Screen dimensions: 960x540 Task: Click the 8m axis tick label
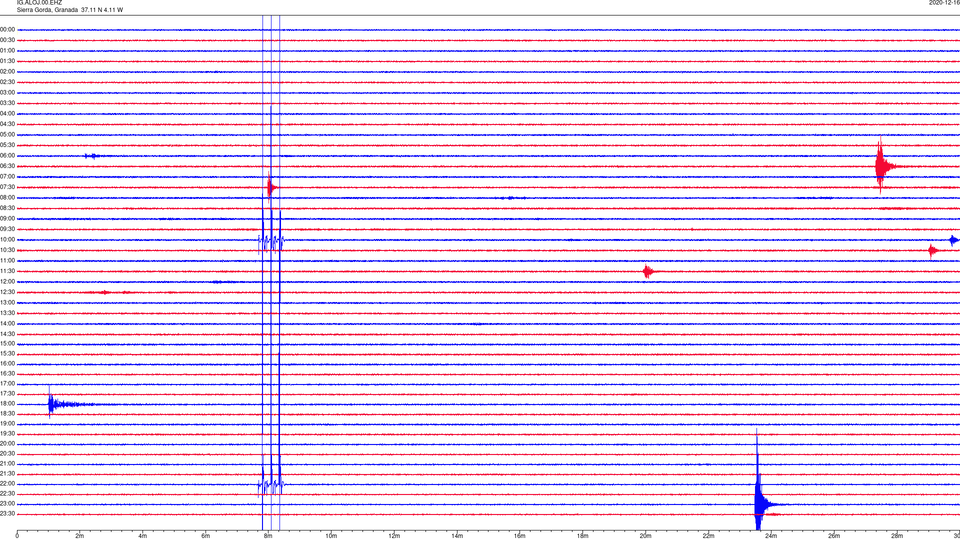[268, 536]
